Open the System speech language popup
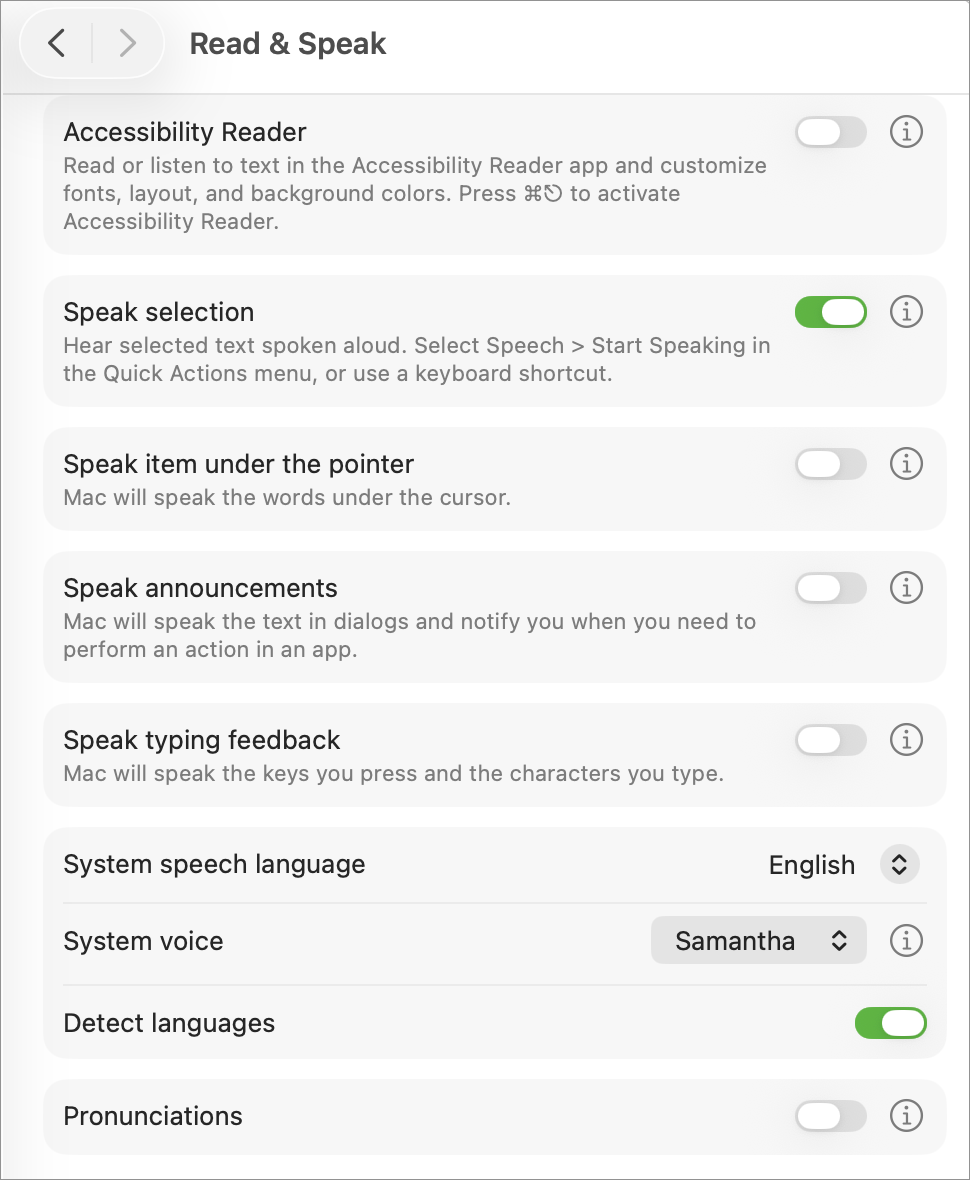This screenshot has height=1180, width=970. coord(898,865)
